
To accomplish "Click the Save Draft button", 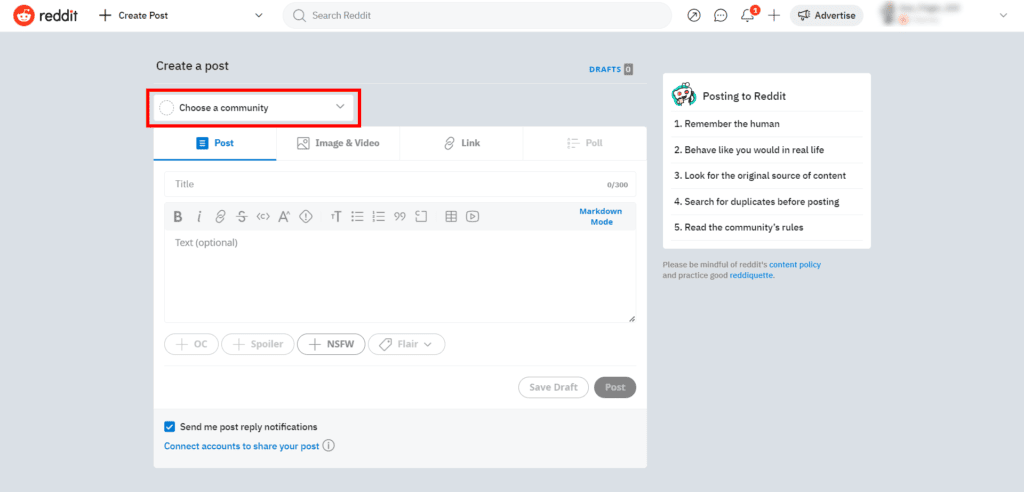I will 552,387.
